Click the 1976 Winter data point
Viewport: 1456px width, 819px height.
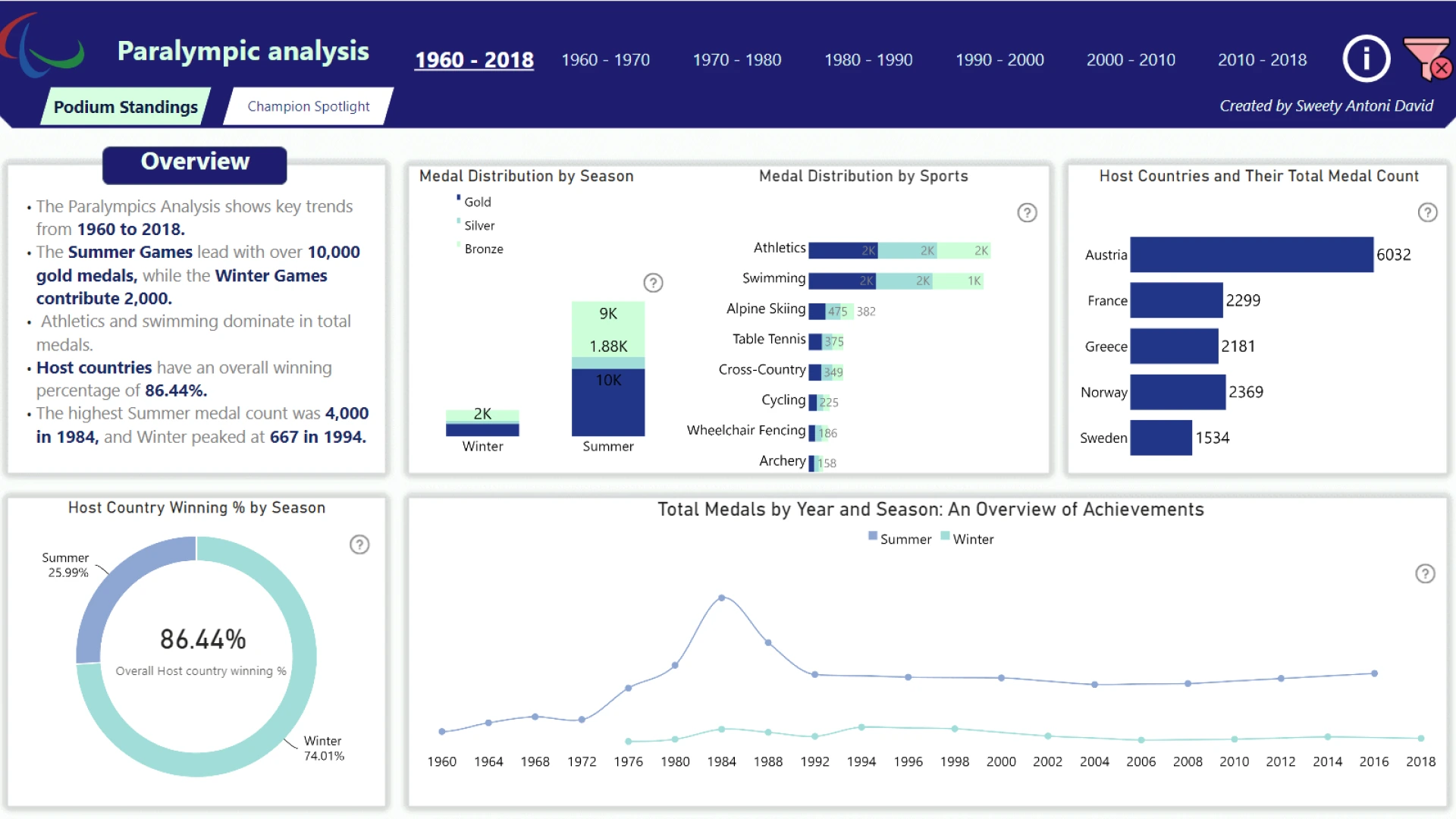pyautogui.click(x=629, y=741)
